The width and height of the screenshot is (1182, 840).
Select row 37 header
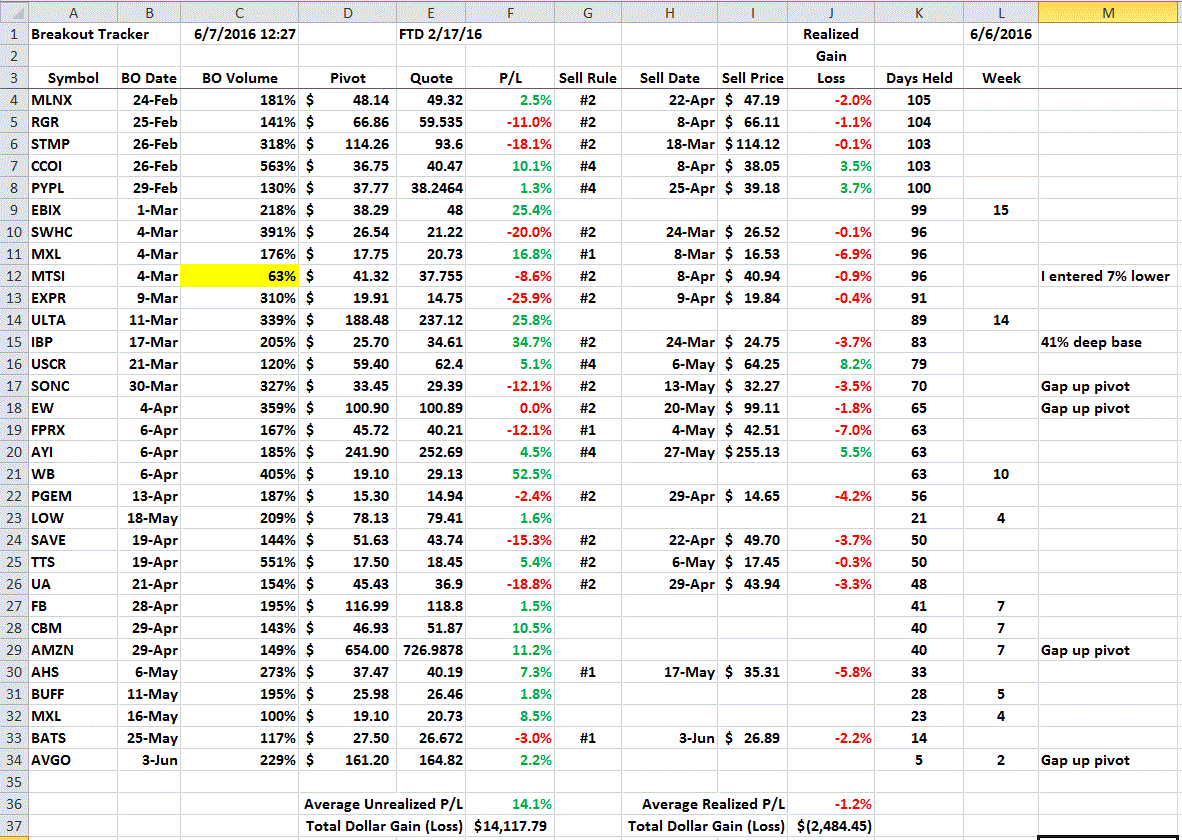(14, 826)
